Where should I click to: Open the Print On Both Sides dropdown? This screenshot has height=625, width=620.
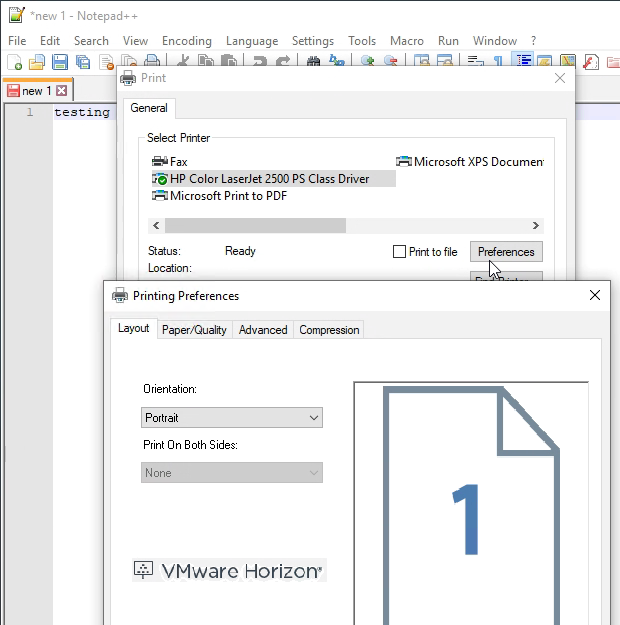tap(232, 472)
